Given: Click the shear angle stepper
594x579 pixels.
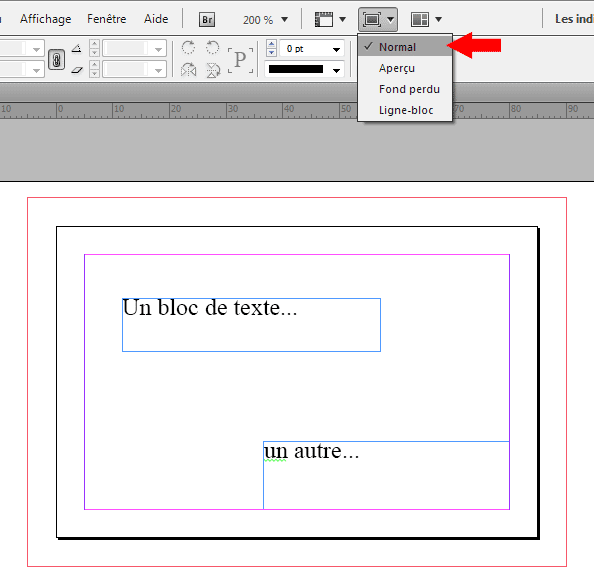Looking at the screenshot, I should 94,69.
